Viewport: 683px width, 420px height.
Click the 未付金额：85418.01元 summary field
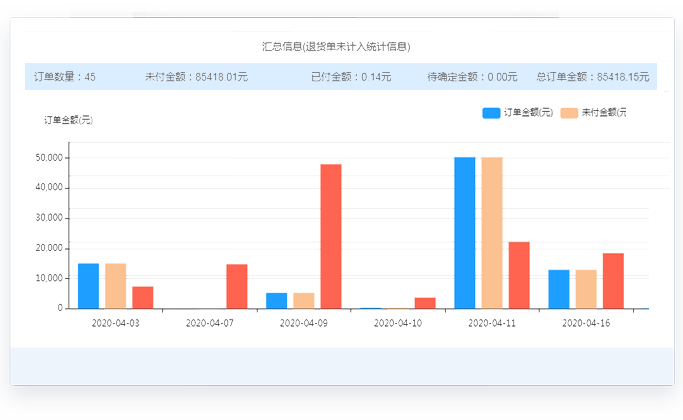coord(196,77)
